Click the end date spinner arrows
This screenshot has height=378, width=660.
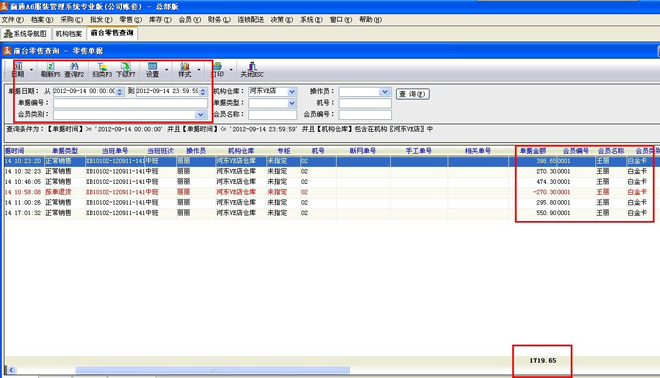pyautogui.click(x=203, y=91)
